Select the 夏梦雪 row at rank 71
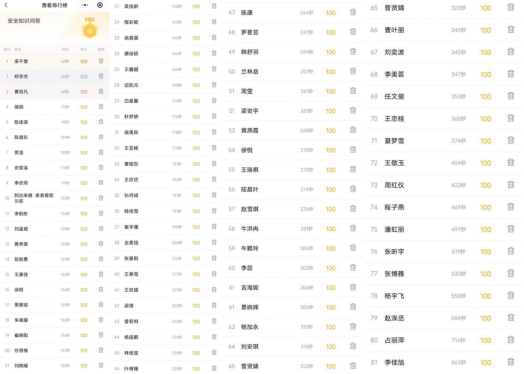 (443, 141)
